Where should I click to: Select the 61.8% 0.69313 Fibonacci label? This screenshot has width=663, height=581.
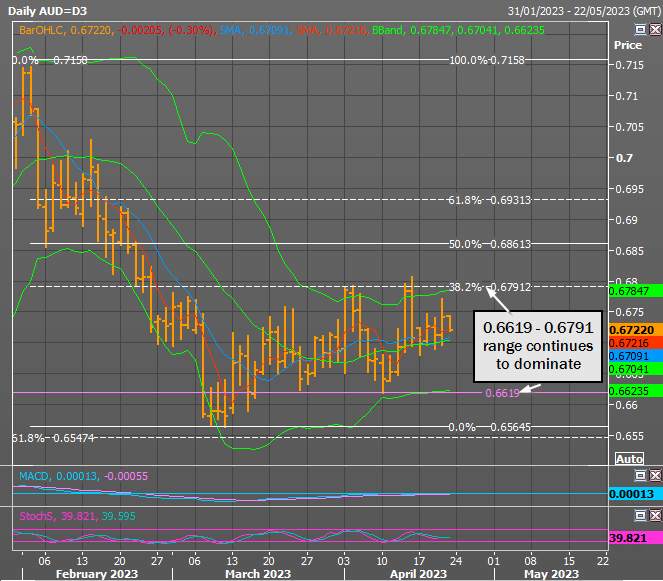click(x=489, y=200)
